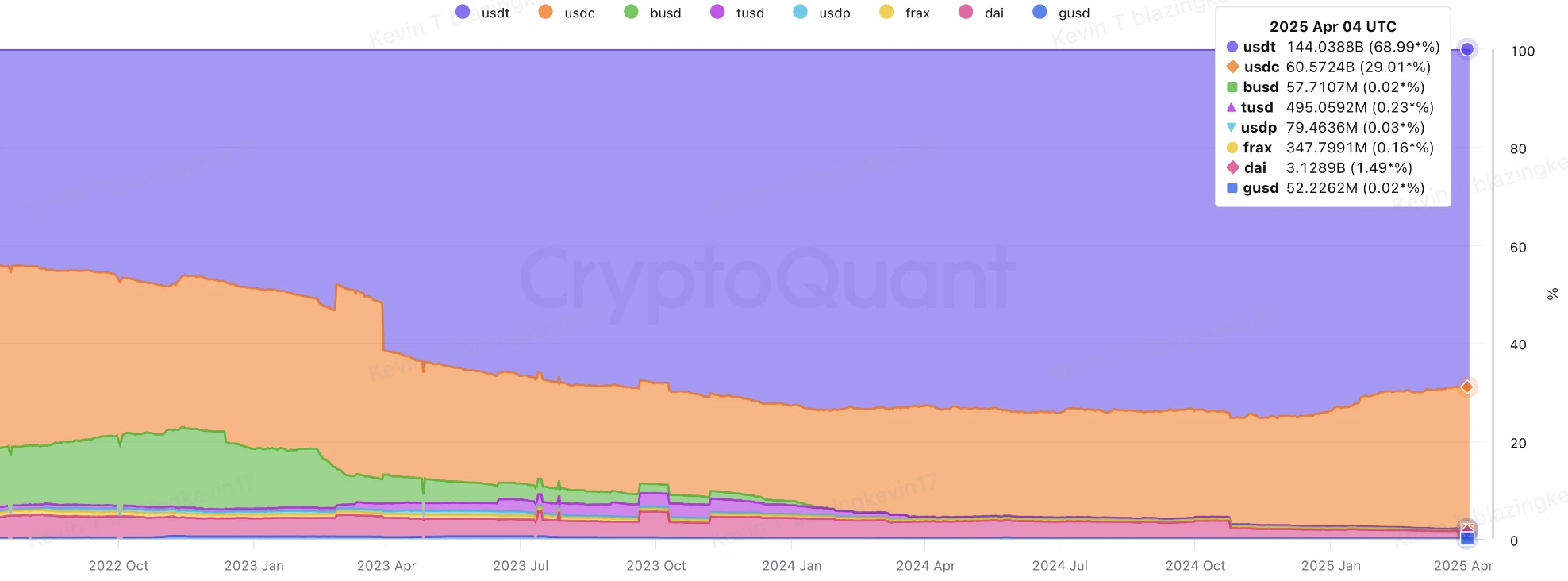The image size is (1568, 581).
Task: Click the 2023 Jan x-axis label
Action: coord(254,565)
